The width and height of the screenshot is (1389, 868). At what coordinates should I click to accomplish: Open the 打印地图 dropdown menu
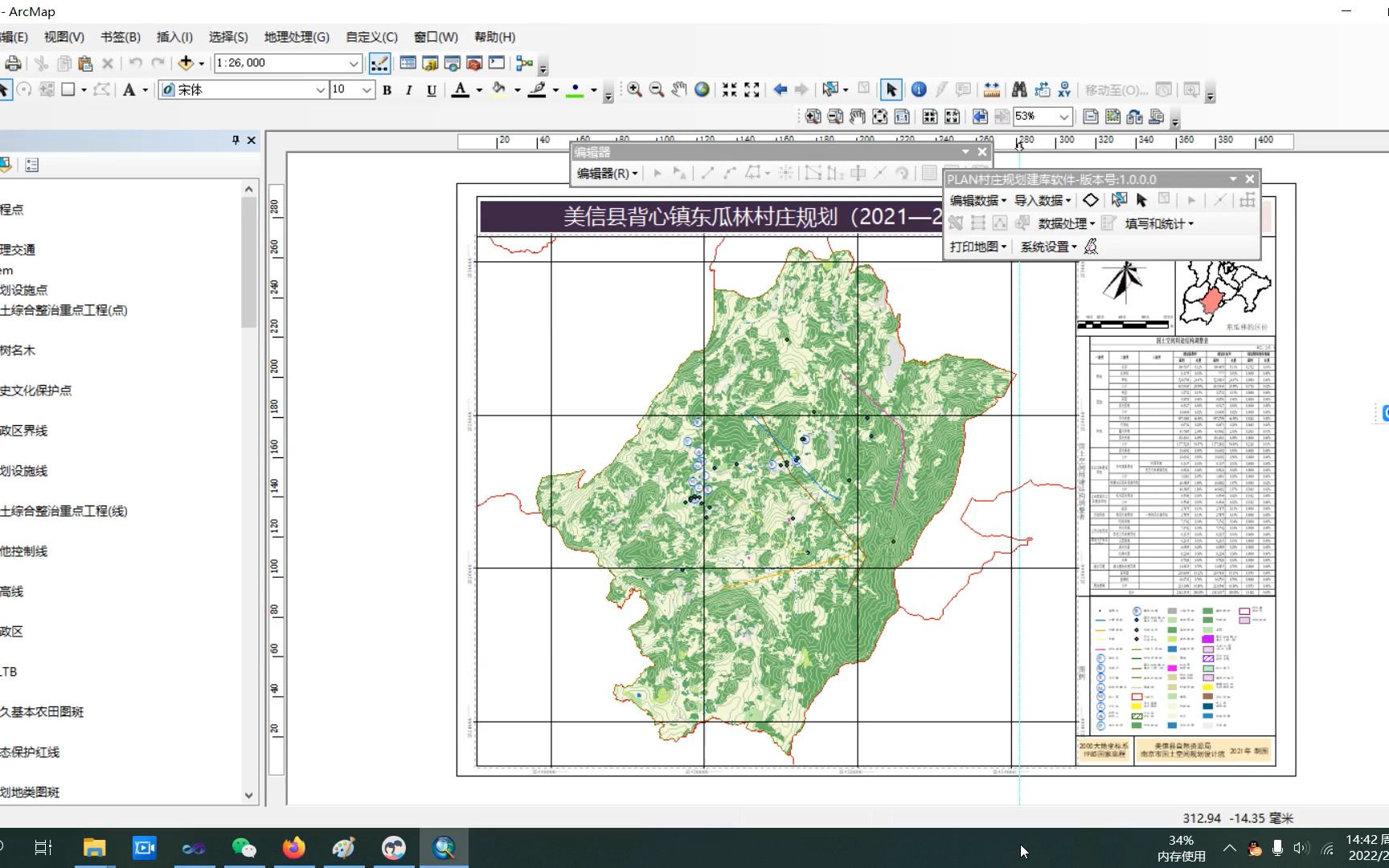pos(978,247)
